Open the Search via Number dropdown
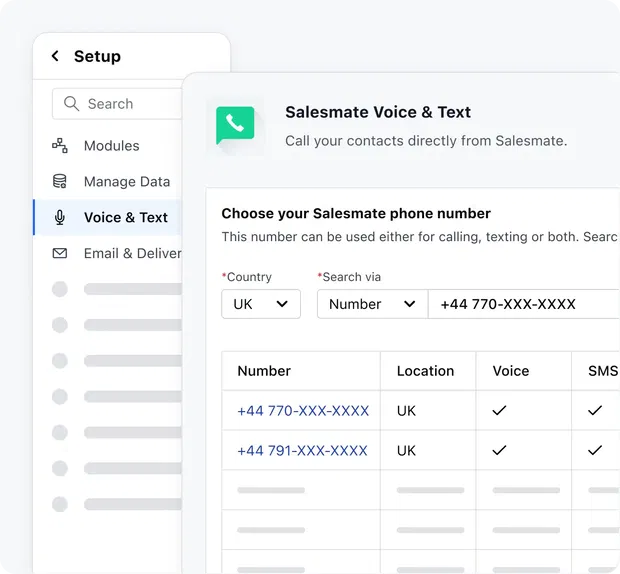This screenshot has height=574, width=620. pos(372,304)
